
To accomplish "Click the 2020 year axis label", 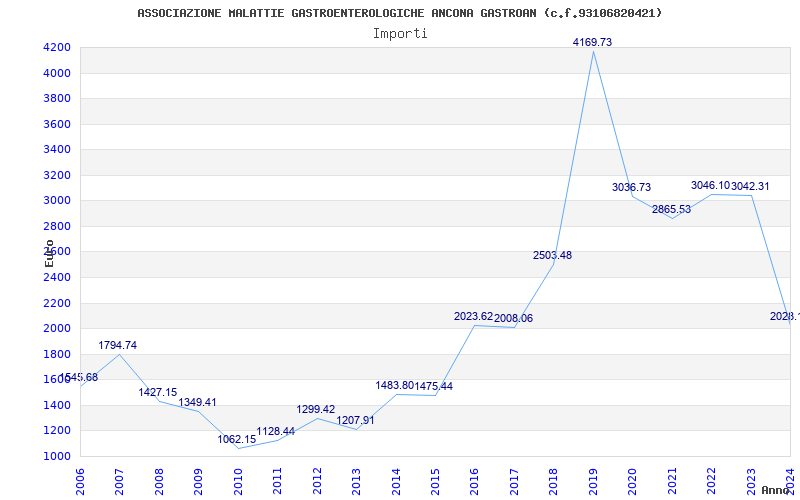I will [x=633, y=482].
